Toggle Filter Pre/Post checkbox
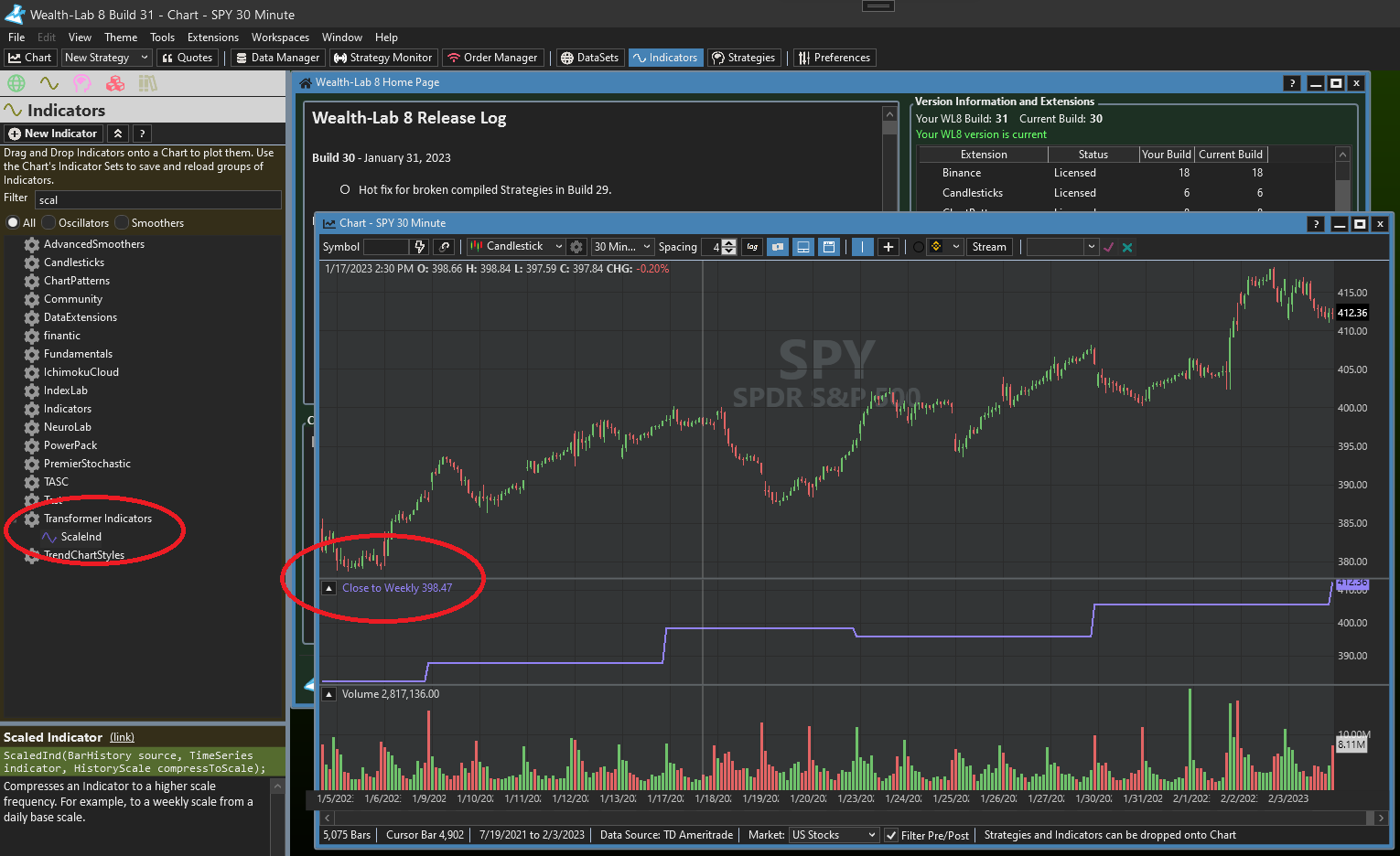Viewport: 1400px width, 856px height. point(891,835)
